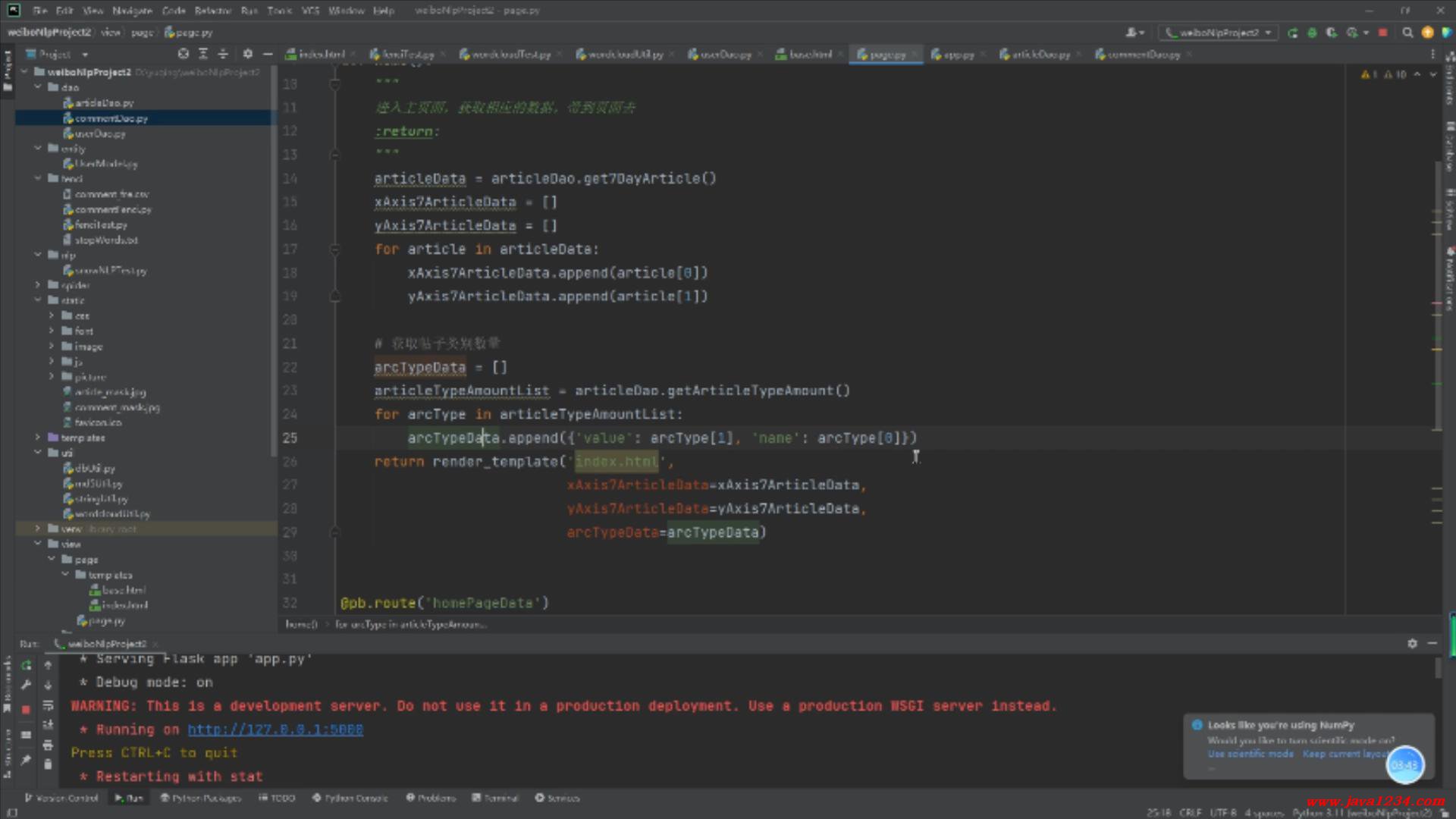Collapse the dao folder in tree
This screenshot has height=819, width=1456.
tap(38, 87)
